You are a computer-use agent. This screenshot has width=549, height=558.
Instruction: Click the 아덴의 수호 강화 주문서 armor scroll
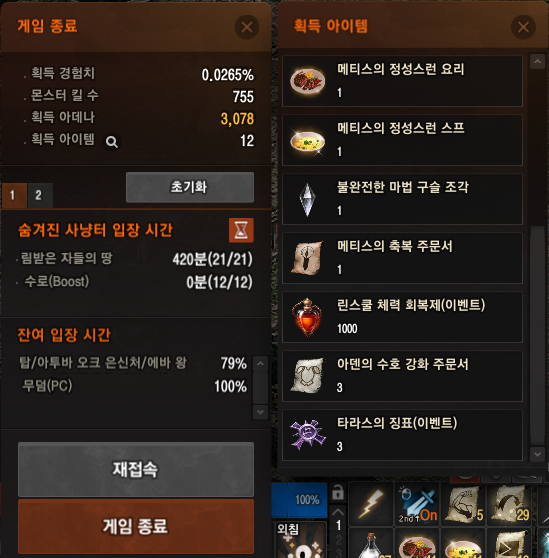(307, 376)
